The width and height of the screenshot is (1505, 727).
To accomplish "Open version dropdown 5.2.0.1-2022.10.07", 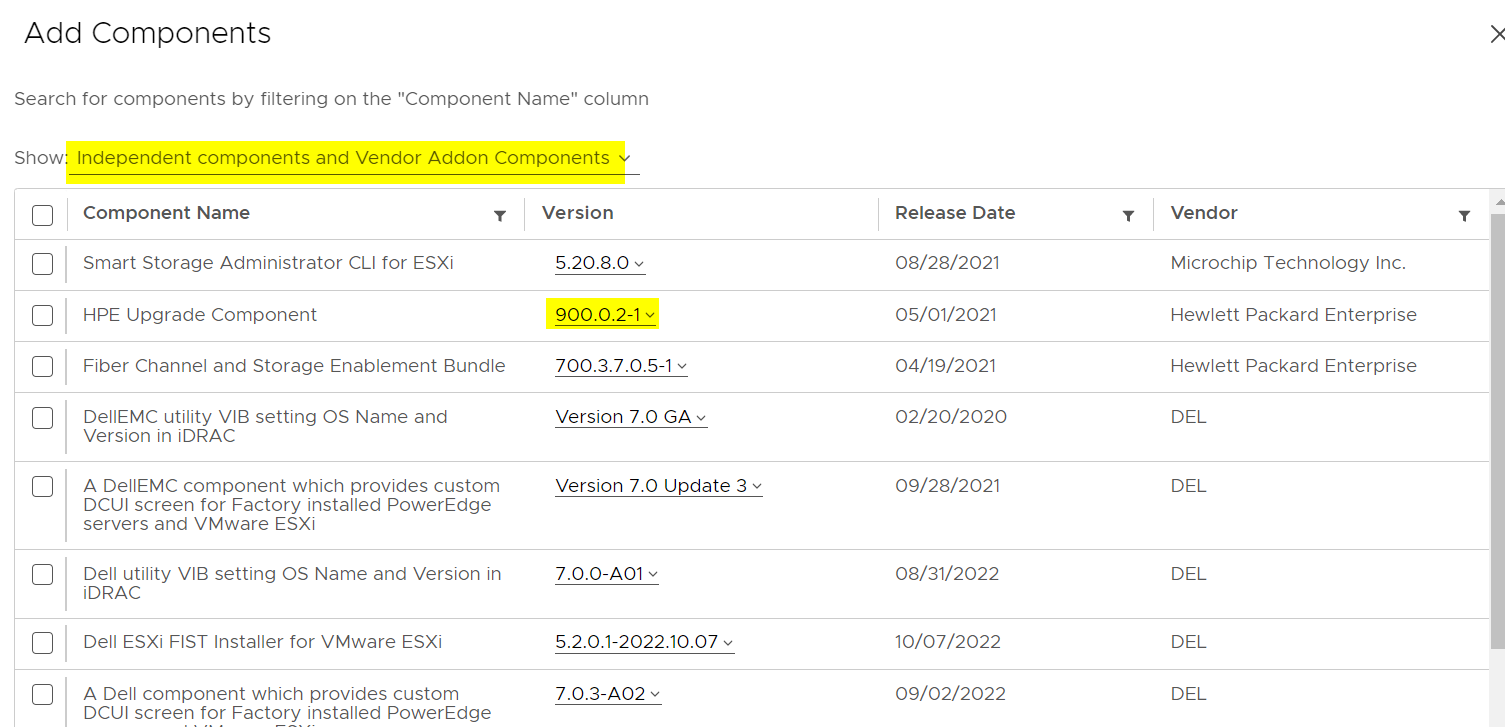I will (x=644, y=641).
